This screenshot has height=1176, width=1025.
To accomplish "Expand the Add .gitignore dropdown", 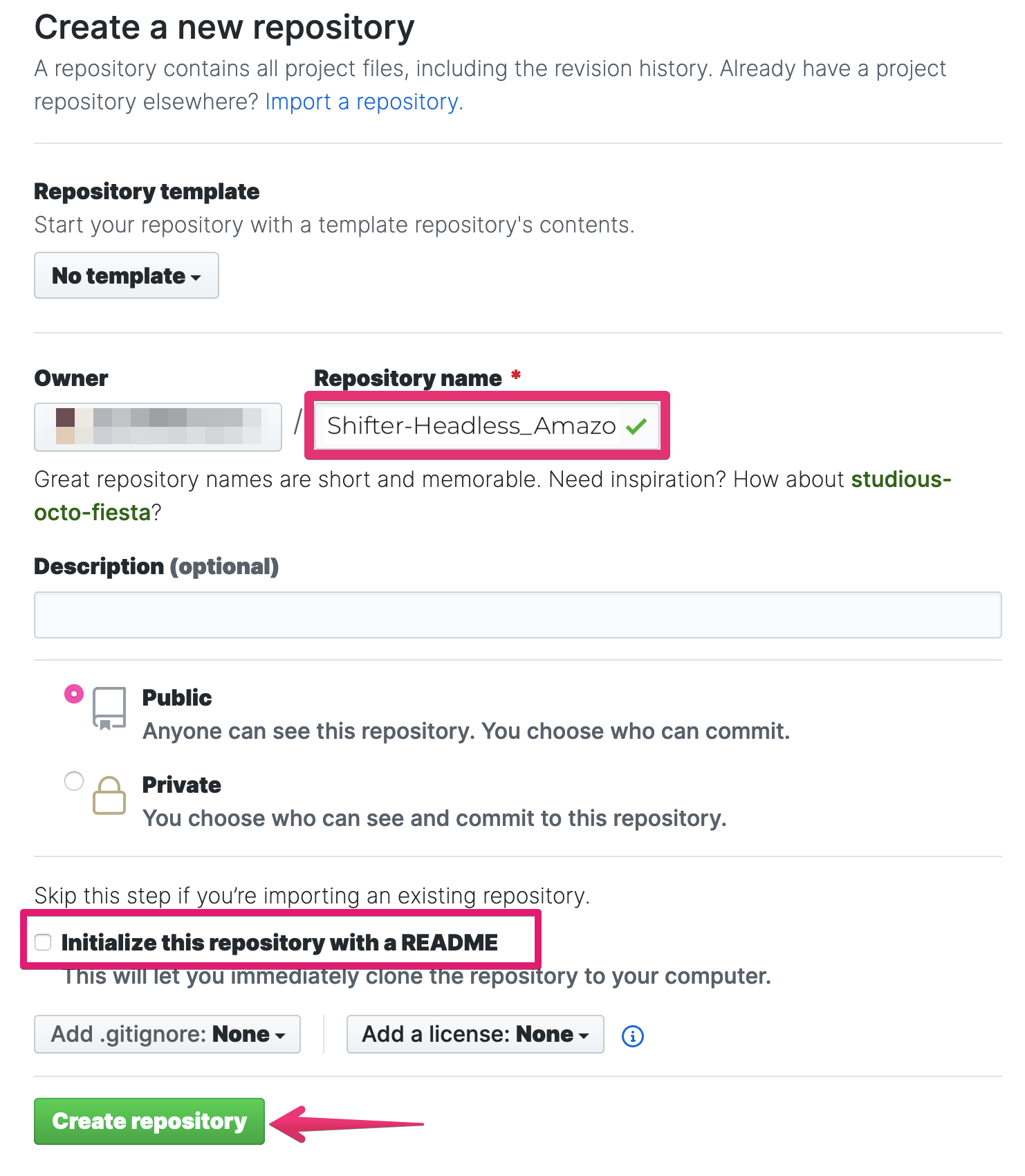I will pyautogui.click(x=167, y=1034).
